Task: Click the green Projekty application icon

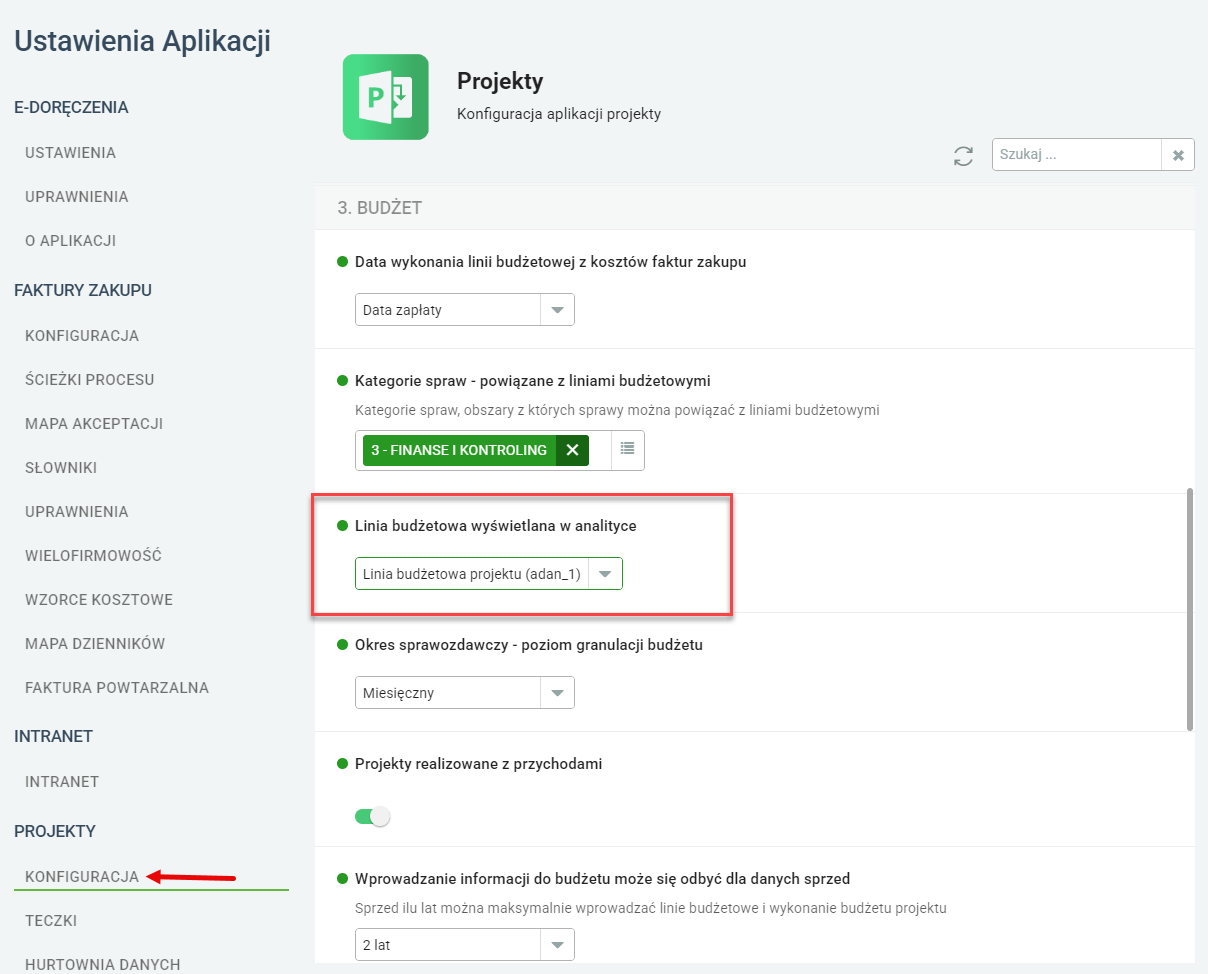Action: [x=385, y=97]
